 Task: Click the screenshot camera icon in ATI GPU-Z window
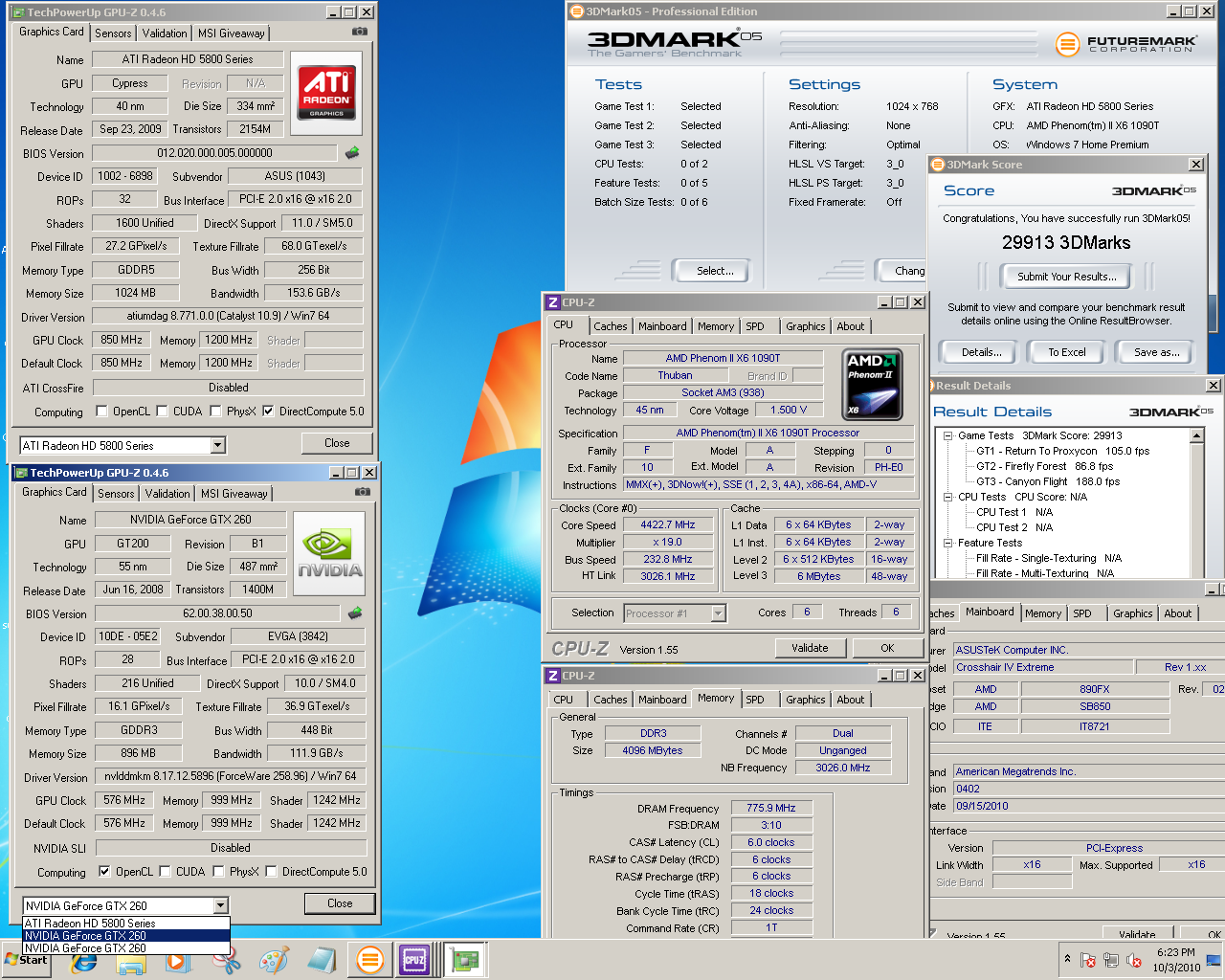359,32
